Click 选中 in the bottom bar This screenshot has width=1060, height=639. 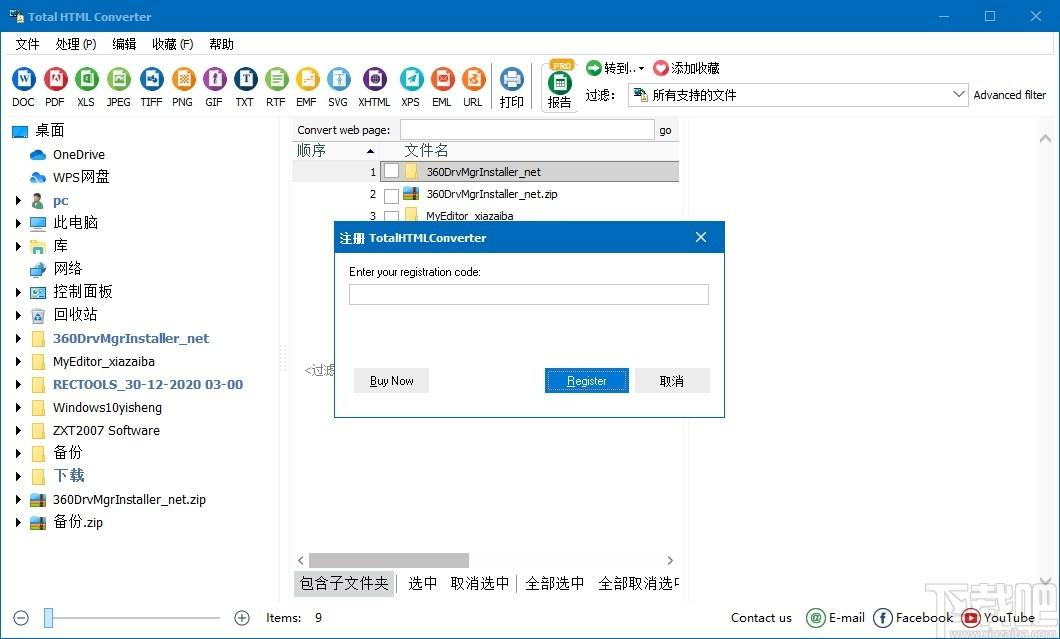tap(423, 583)
